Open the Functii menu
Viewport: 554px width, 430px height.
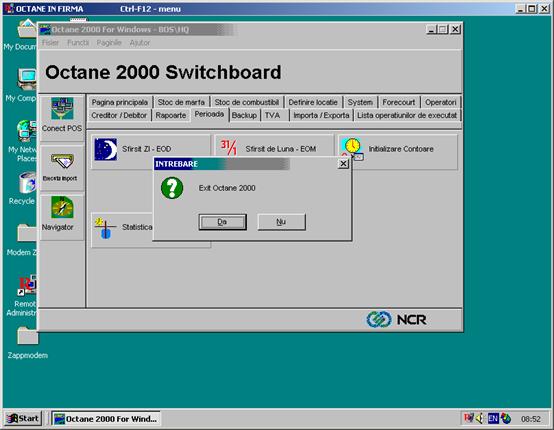[78, 43]
